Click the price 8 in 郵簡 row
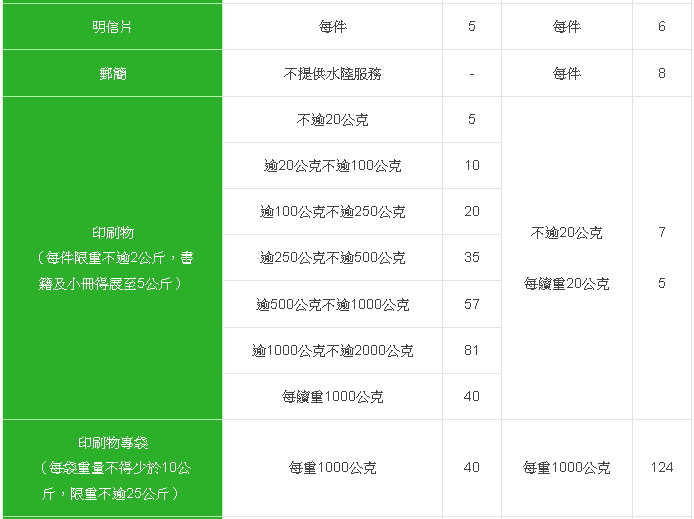694x519 pixels. tap(661, 74)
